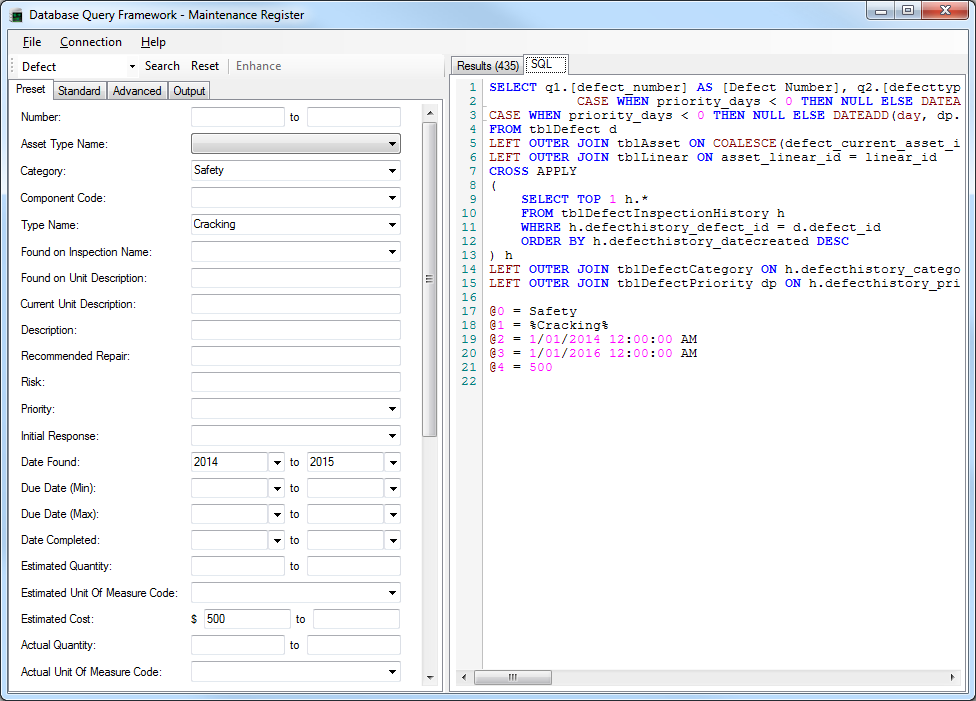This screenshot has width=976, height=701.
Task: Click the Number from input field
Action: tap(238, 117)
